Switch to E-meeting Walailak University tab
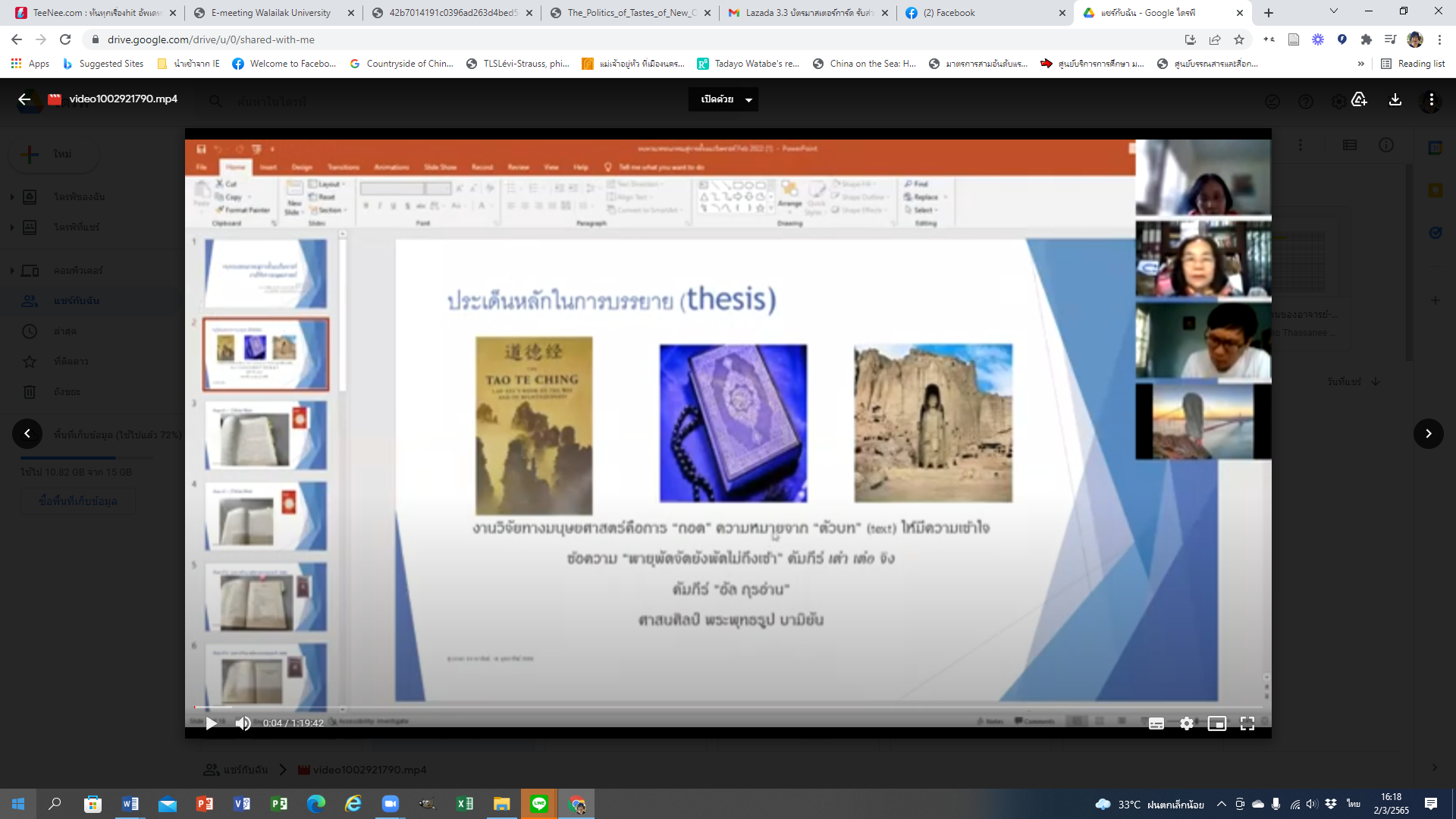1456x819 pixels. [271, 13]
